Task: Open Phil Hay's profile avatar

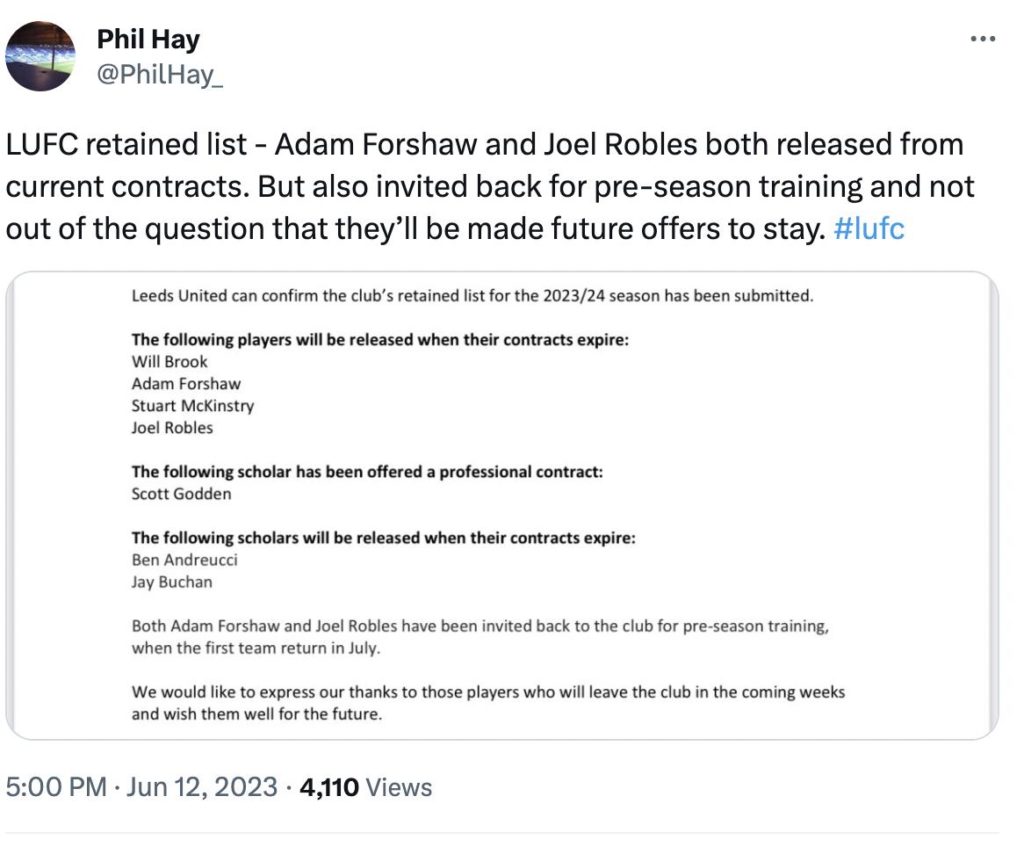Action: pos(40,56)
